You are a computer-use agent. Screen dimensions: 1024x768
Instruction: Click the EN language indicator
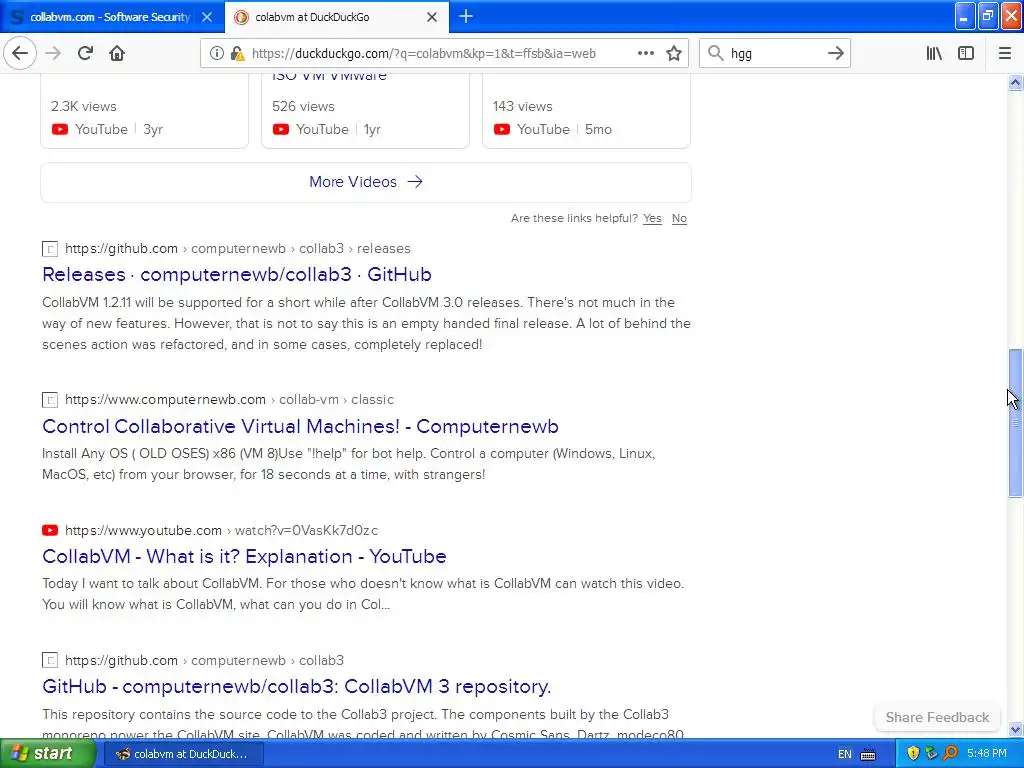844,754
